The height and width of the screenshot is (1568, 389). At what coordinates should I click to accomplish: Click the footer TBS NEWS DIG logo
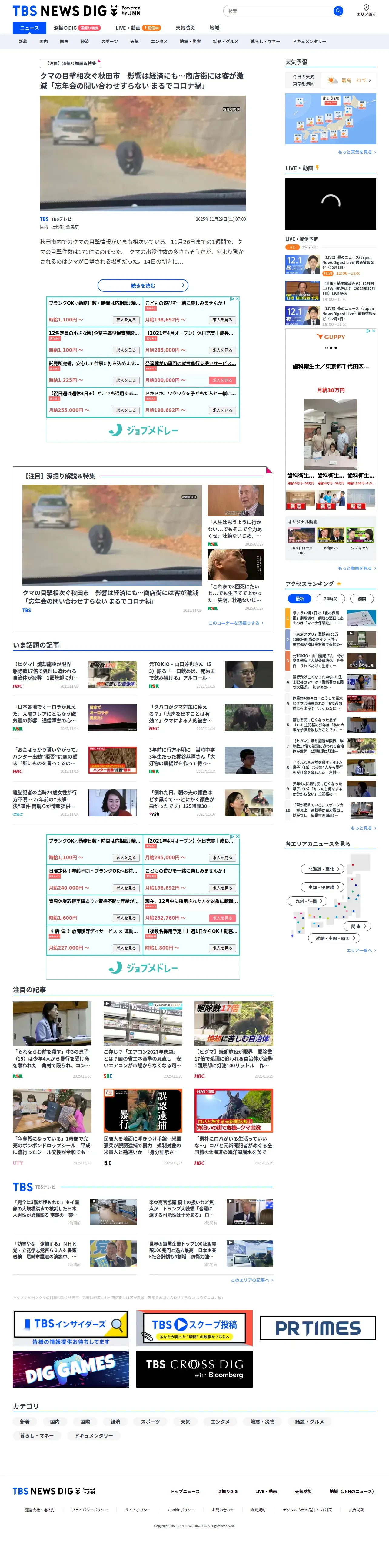(x=54, y=1491)
